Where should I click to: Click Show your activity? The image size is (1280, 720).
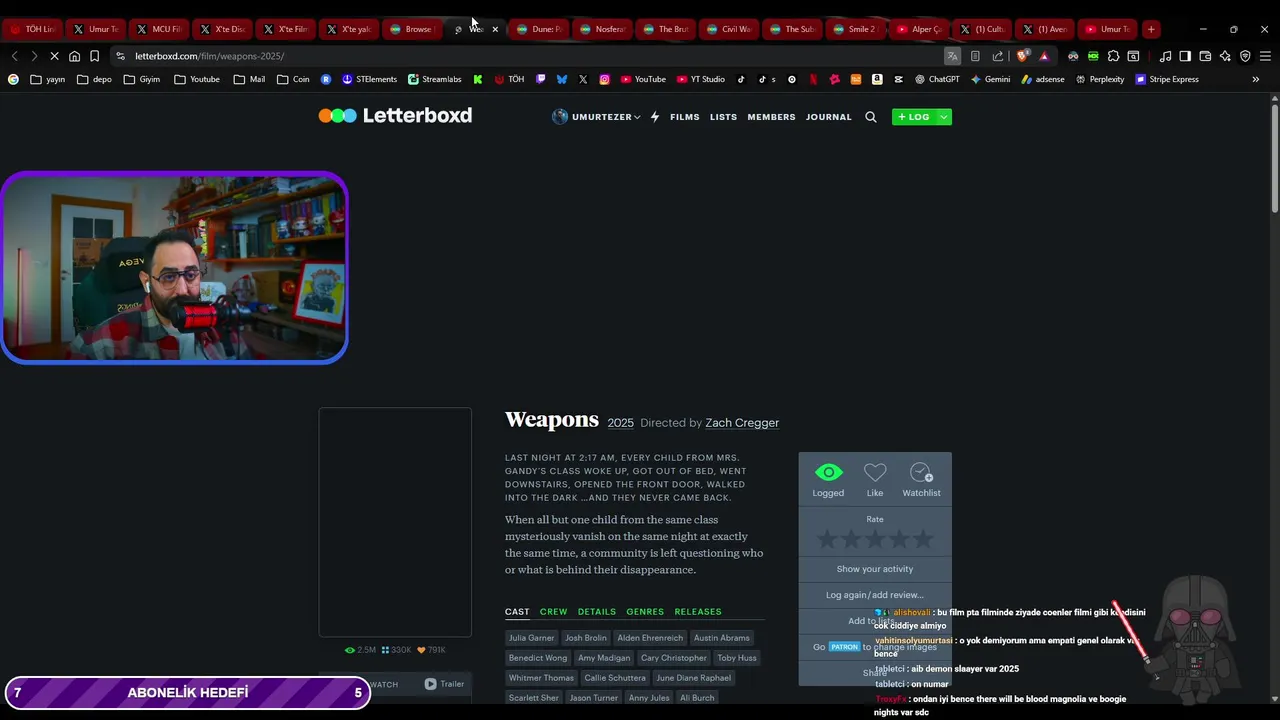point(875,569)
